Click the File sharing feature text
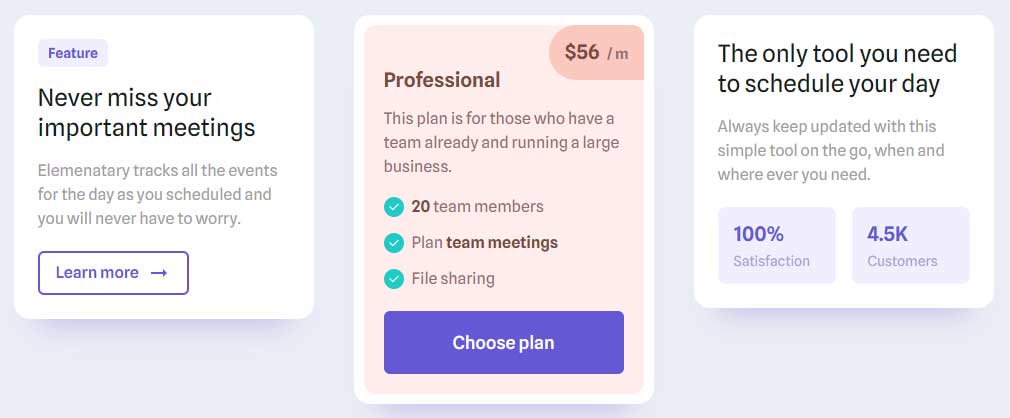This screenshot has height=418, width=1010. (x=453, y=279)
